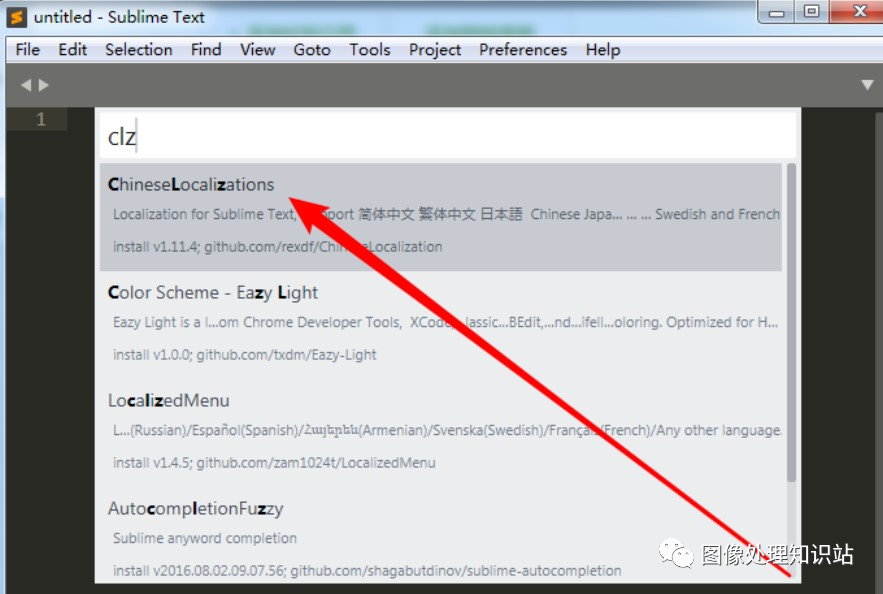This screenshot has height=594, width=883.
Task: Open the tab list dropdown arrow
Action: pyautogui.click(x=867, y=85)
